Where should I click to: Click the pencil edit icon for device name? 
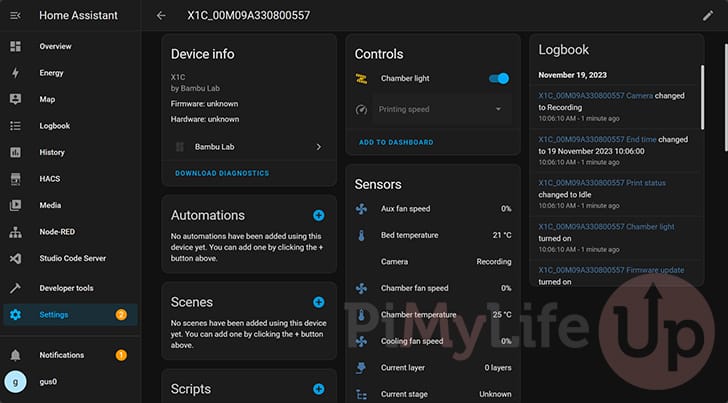tap(708, 16)
